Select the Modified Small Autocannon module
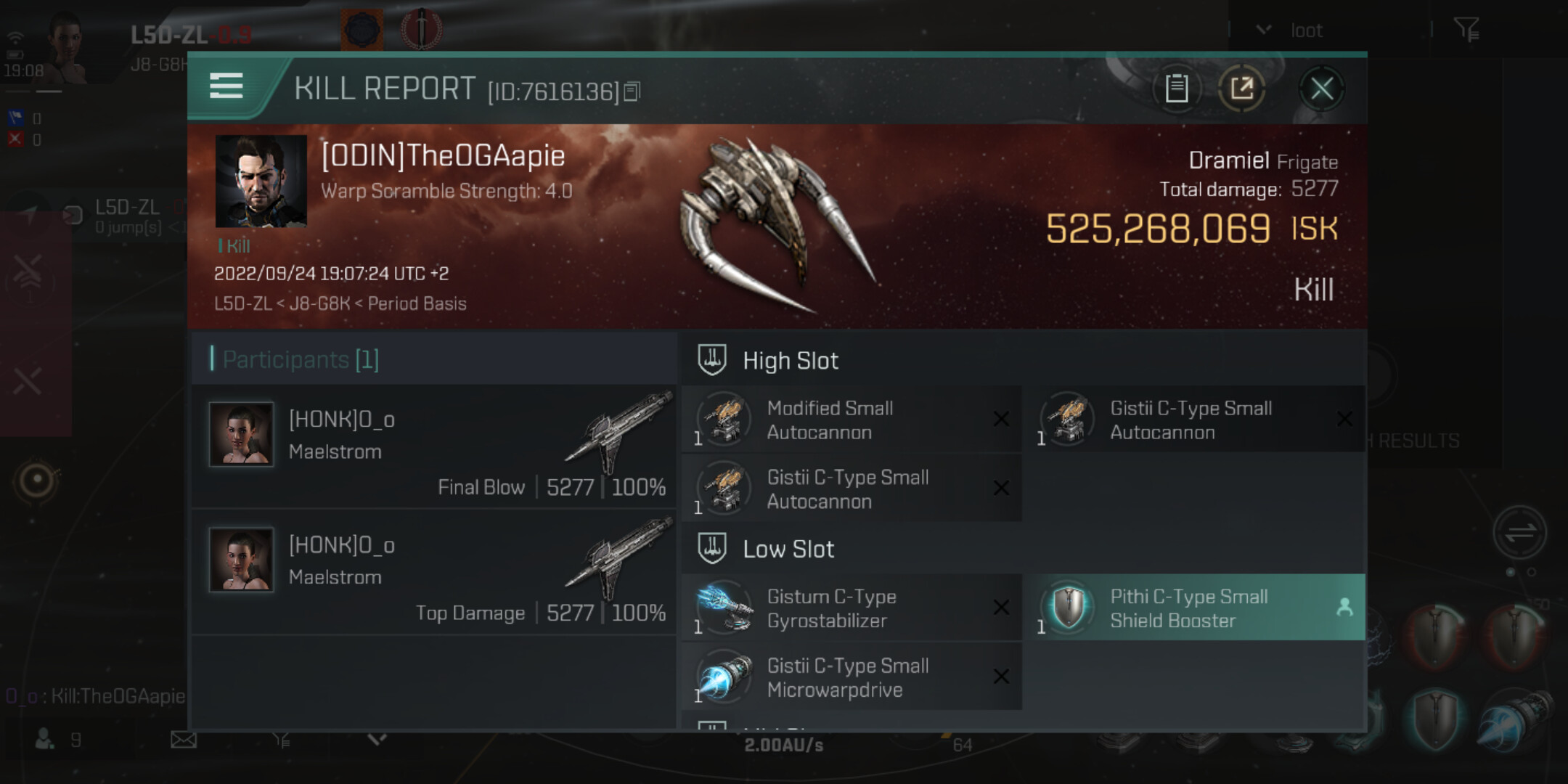1568x784 pixels. pos(852,420)
